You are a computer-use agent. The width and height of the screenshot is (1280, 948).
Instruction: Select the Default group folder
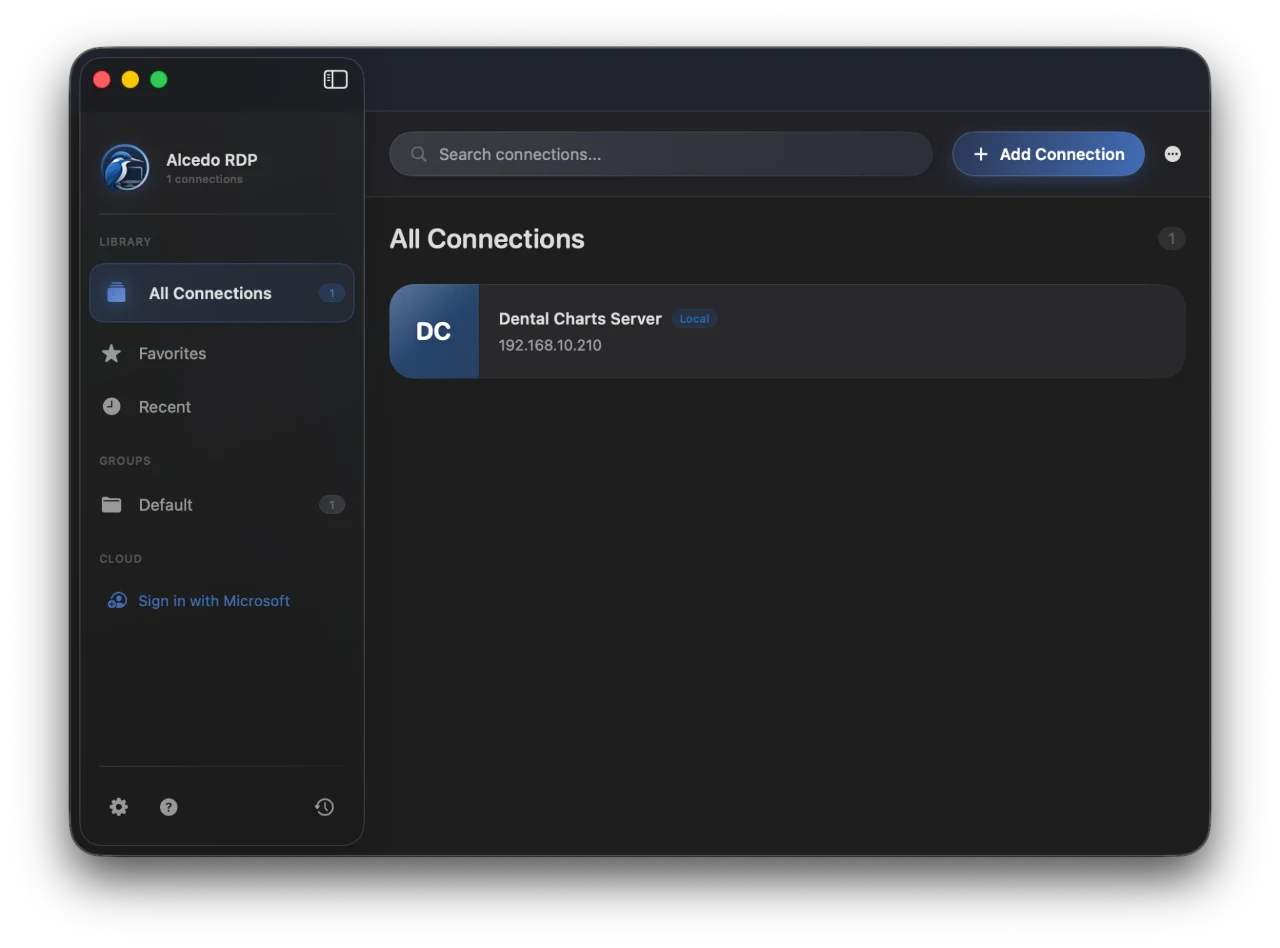point(222,505)
